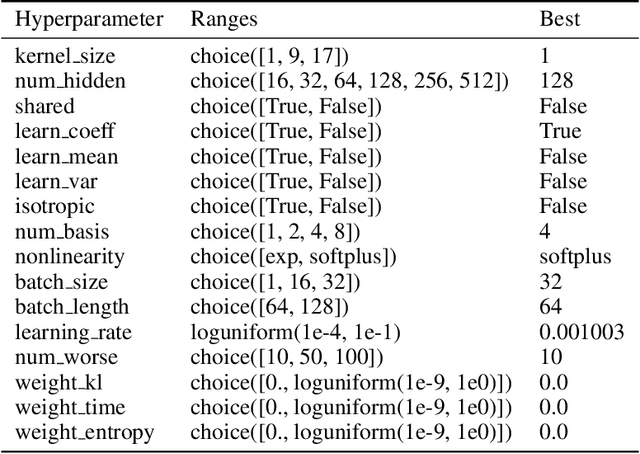640x454 pixels.
Task: Click the weight_entropy best value 0.0
Action: coord(553,432)
